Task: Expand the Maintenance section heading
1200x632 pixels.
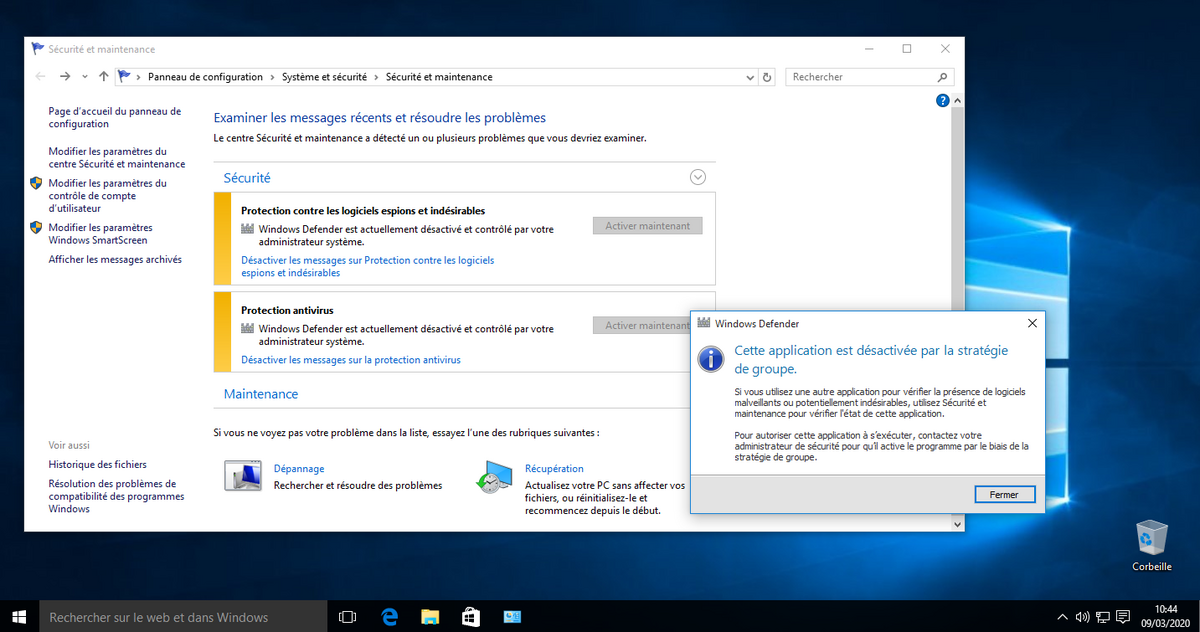Action: tap(261, 394)
